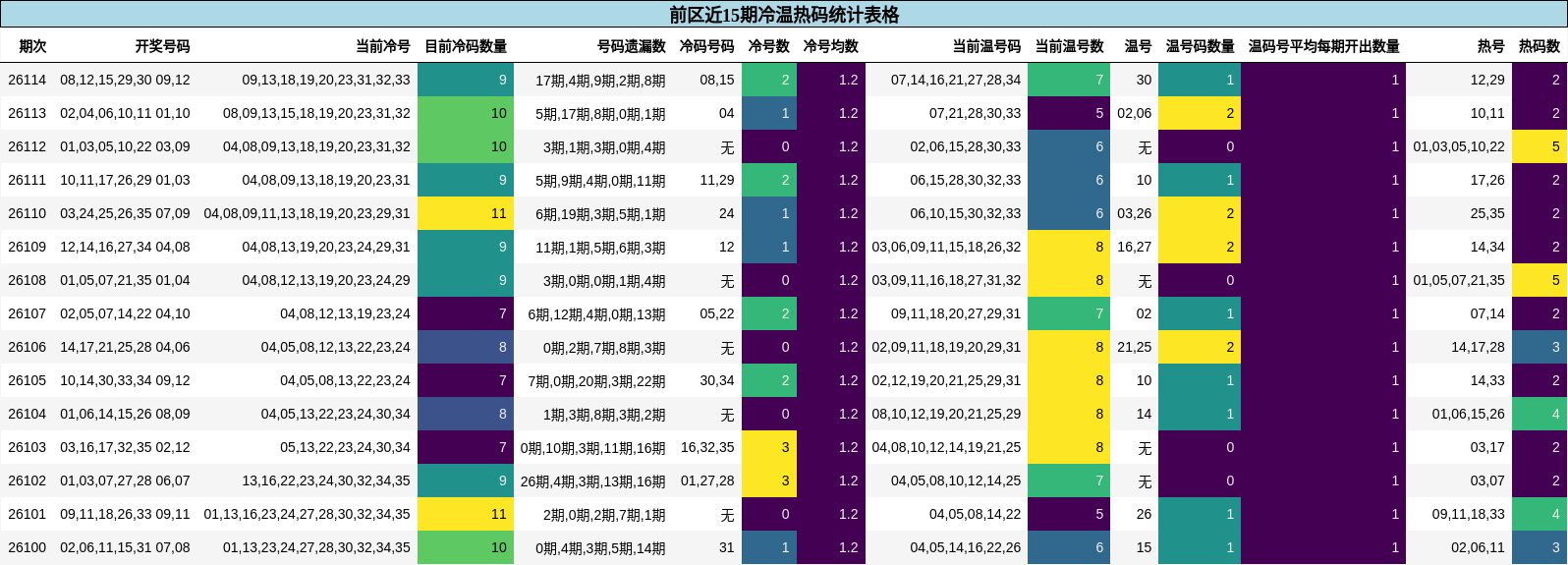The height and width of the screenshot is (565, 1568).
Task: Click cold code numbers 08,15
Action: (x=717, y=80)
